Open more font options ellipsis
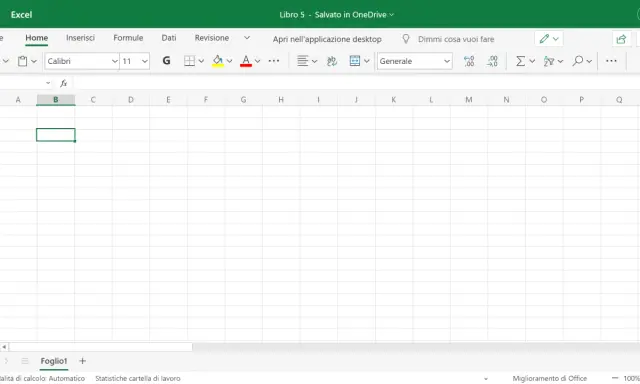The height and width of the screenshot is (384, 640). (x=274, y=61)
